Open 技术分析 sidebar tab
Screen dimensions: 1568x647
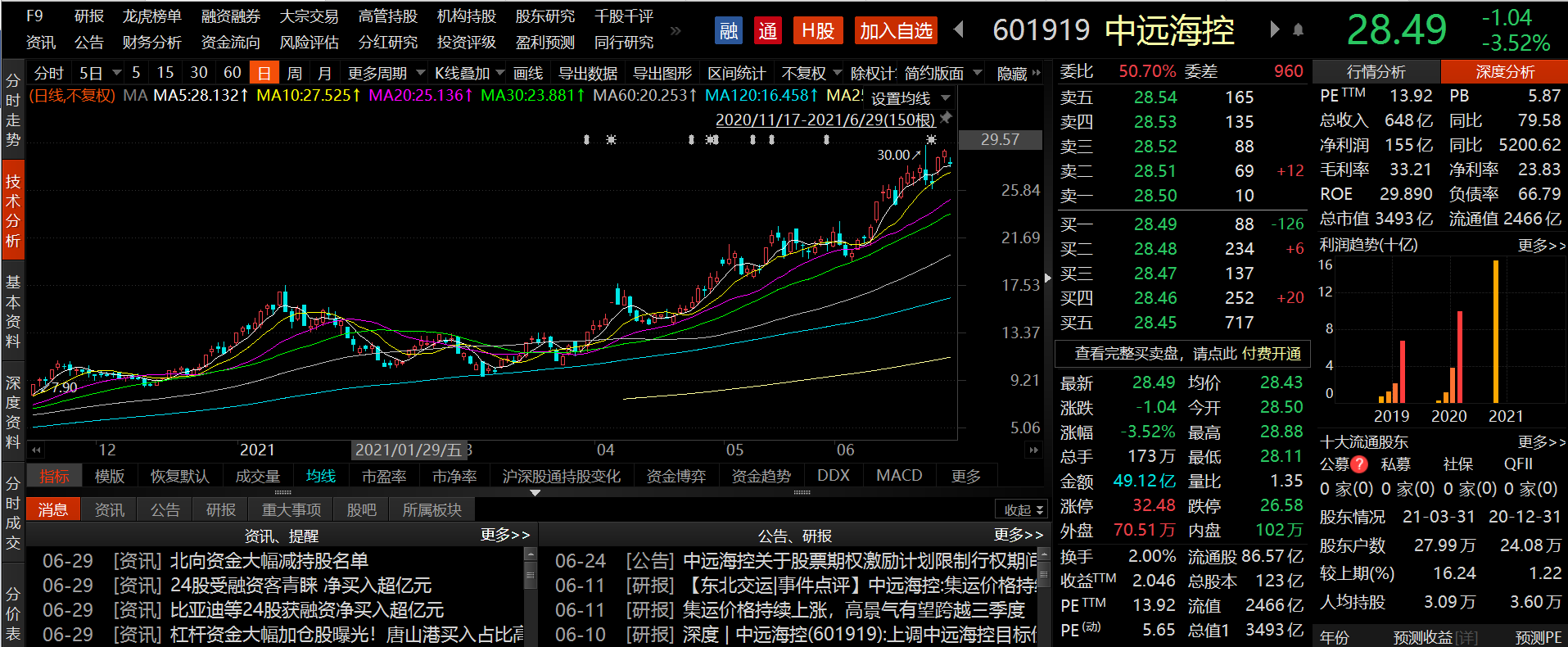click(x=13, y=210)
